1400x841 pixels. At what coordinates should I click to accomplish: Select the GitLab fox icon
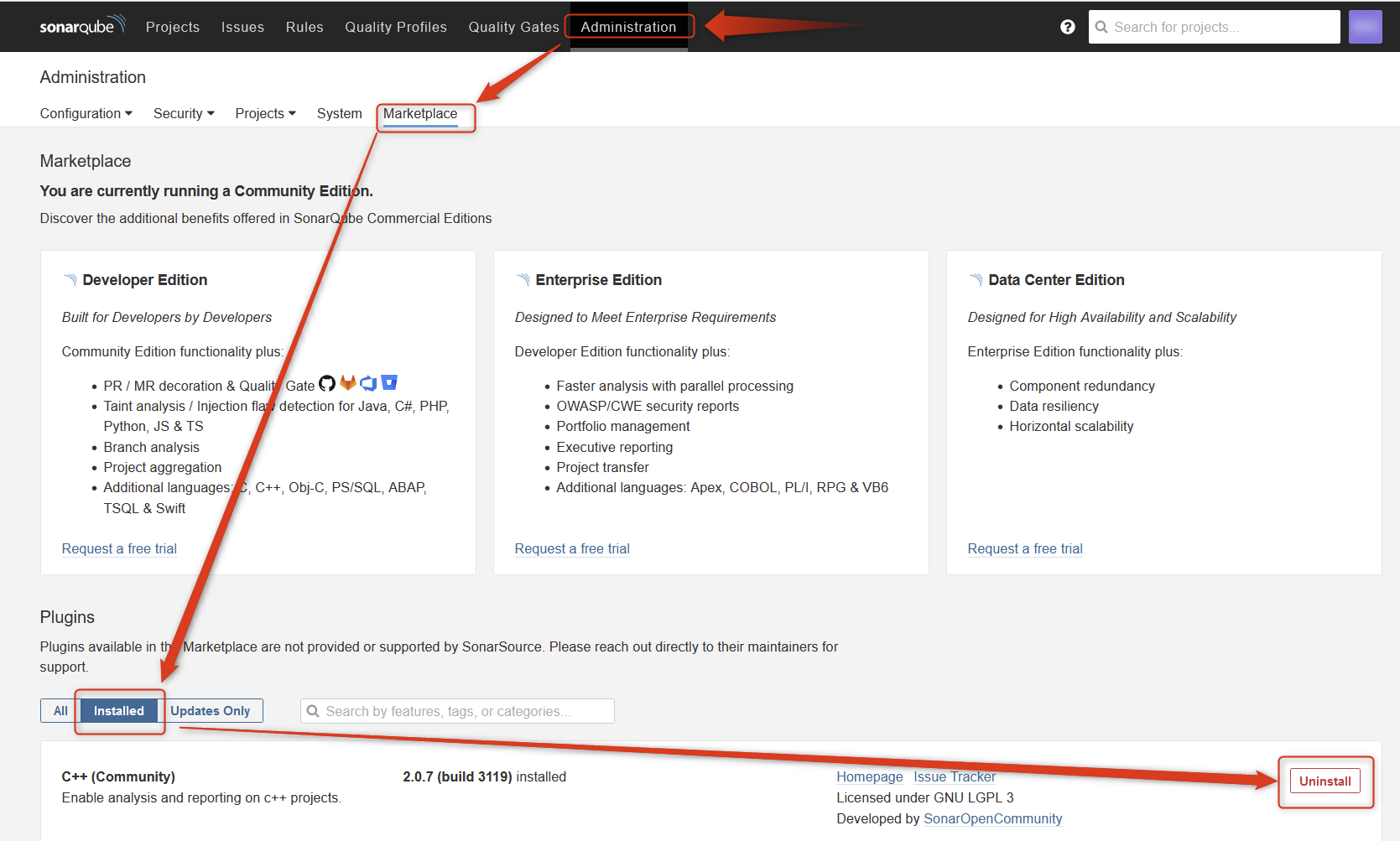coord(347,383)
